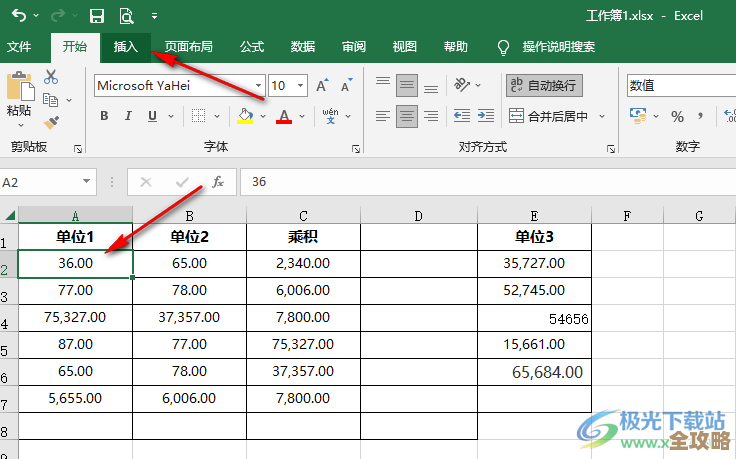This screenshot has width=736, height=459.
Task: Increase indent icon
Action: coord(486,115)
